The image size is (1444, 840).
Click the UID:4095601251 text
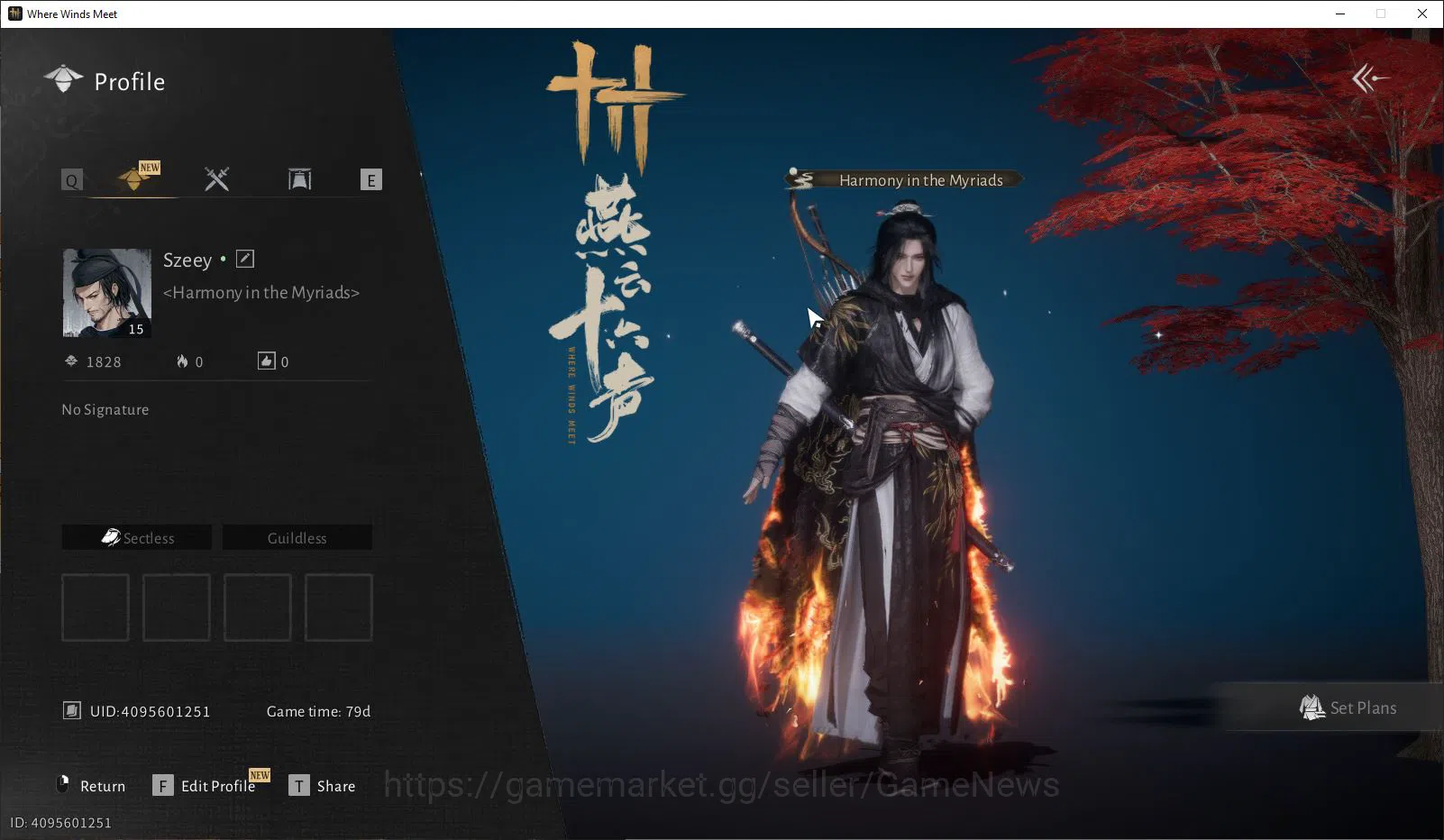point(151,711)
